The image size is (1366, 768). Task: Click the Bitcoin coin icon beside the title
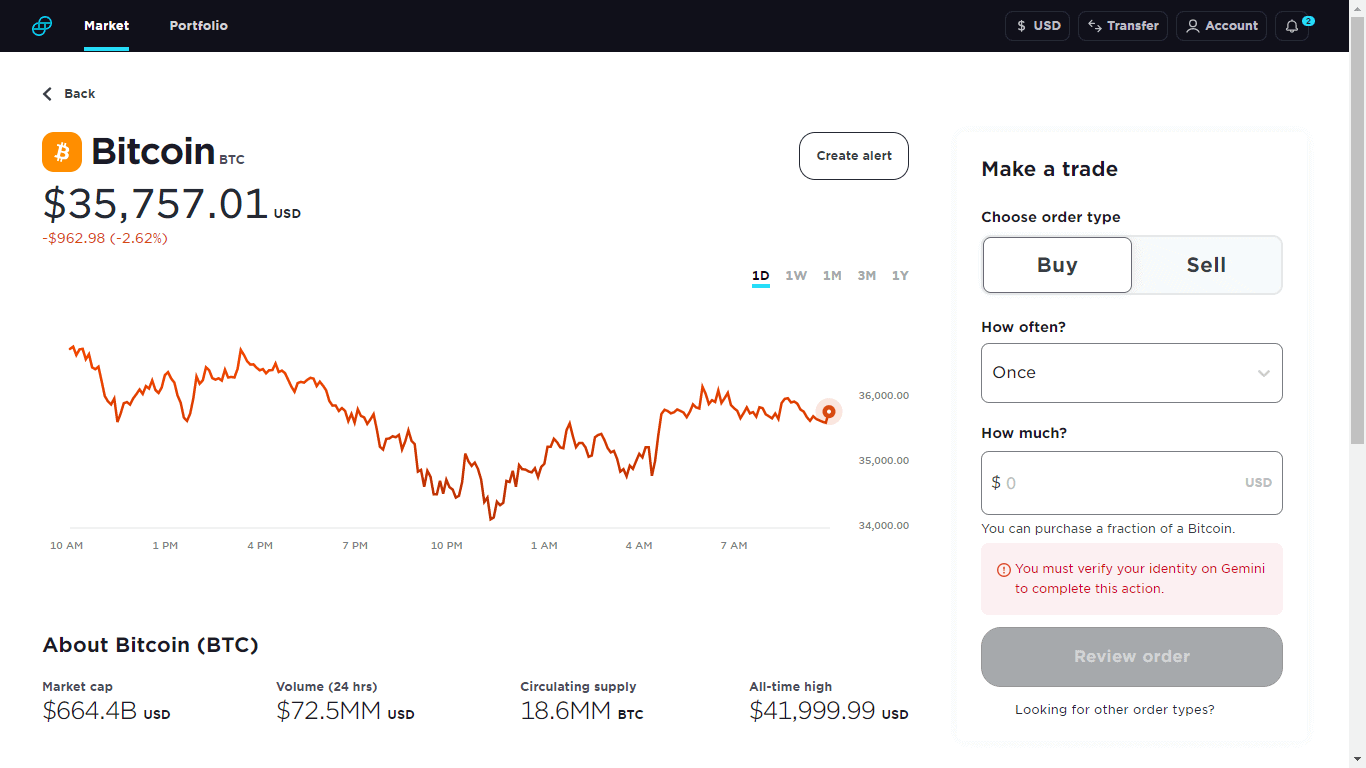click(x=61, y=151)
